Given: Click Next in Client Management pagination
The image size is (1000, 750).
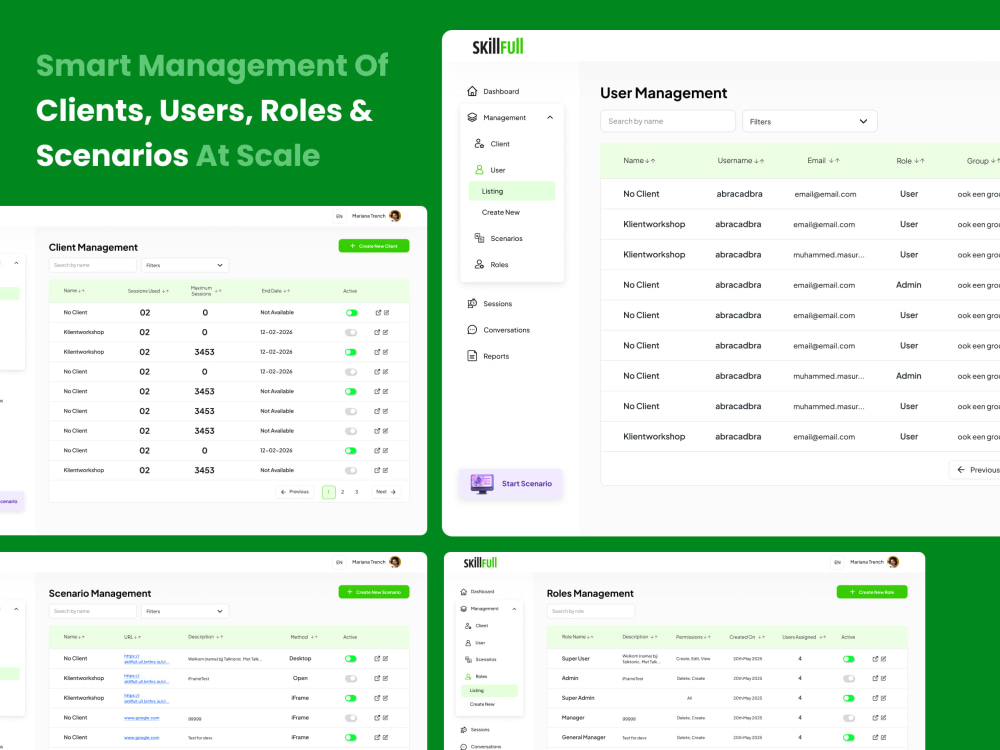Looking at the screenshot, I should coord(386,492).
